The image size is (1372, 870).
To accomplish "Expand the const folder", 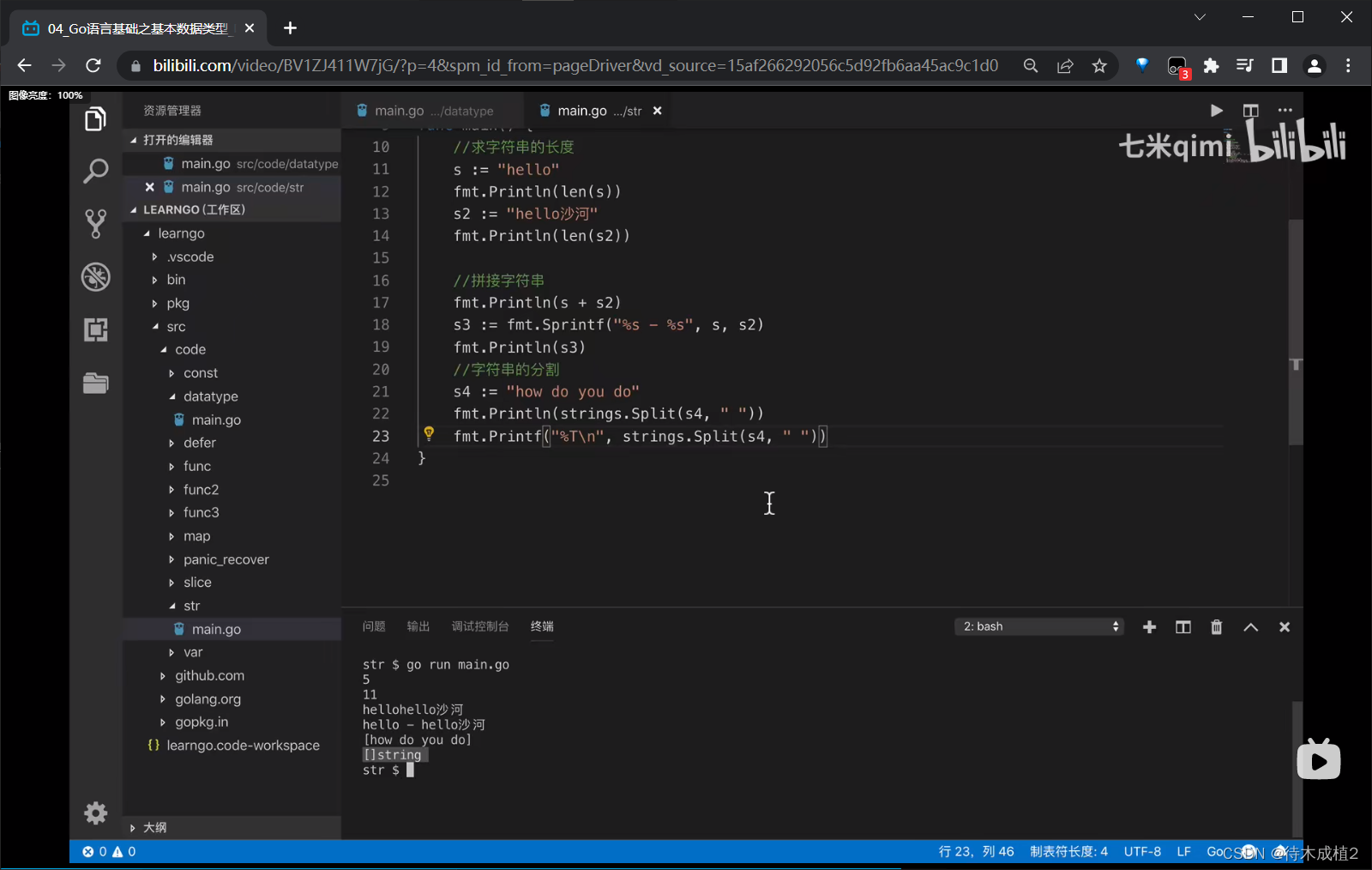I will [171, 373].
